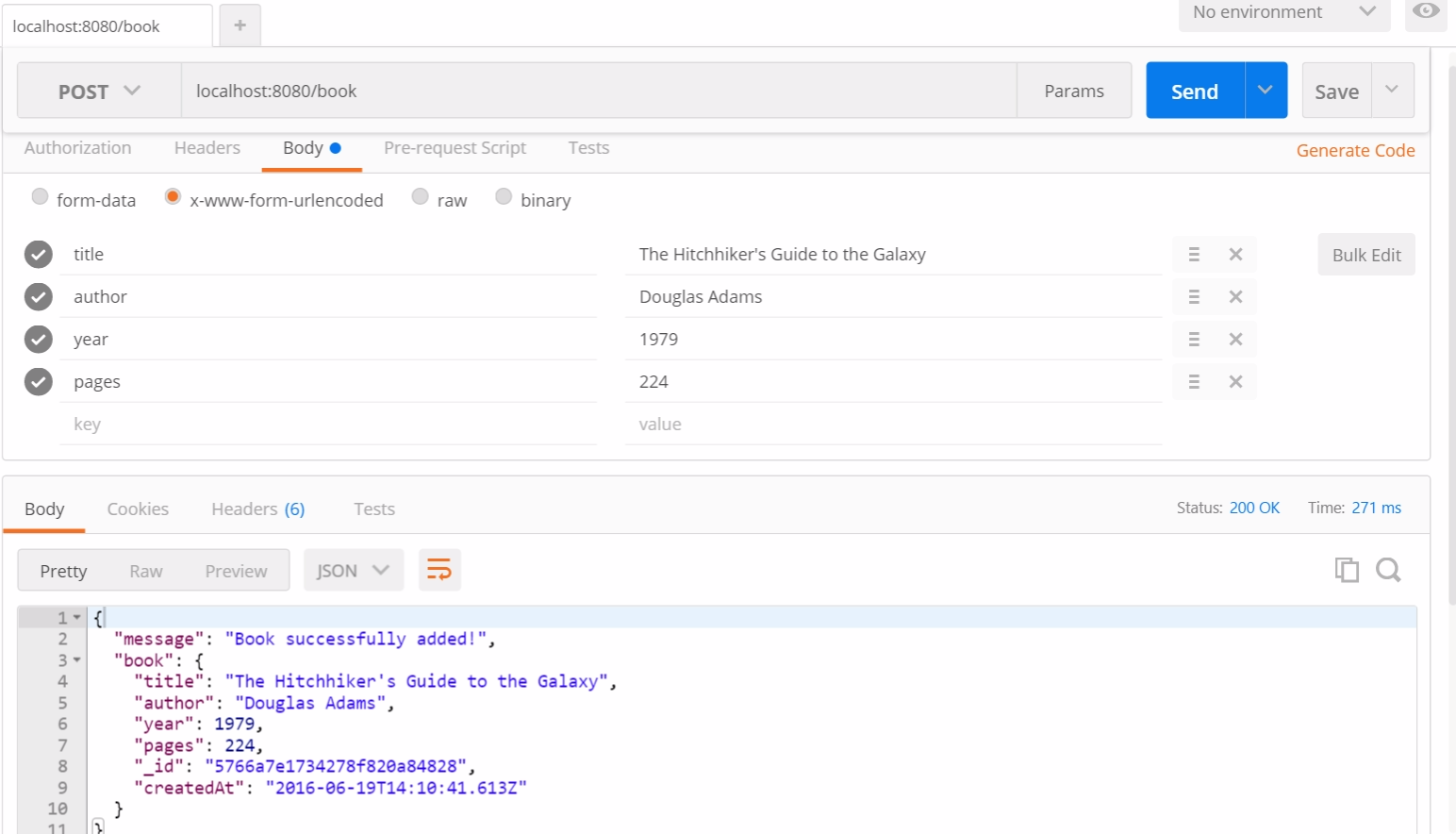This screenshot has height=834, width=1456.
Task: Open the POST method dropdown
Action: (99, 92)
